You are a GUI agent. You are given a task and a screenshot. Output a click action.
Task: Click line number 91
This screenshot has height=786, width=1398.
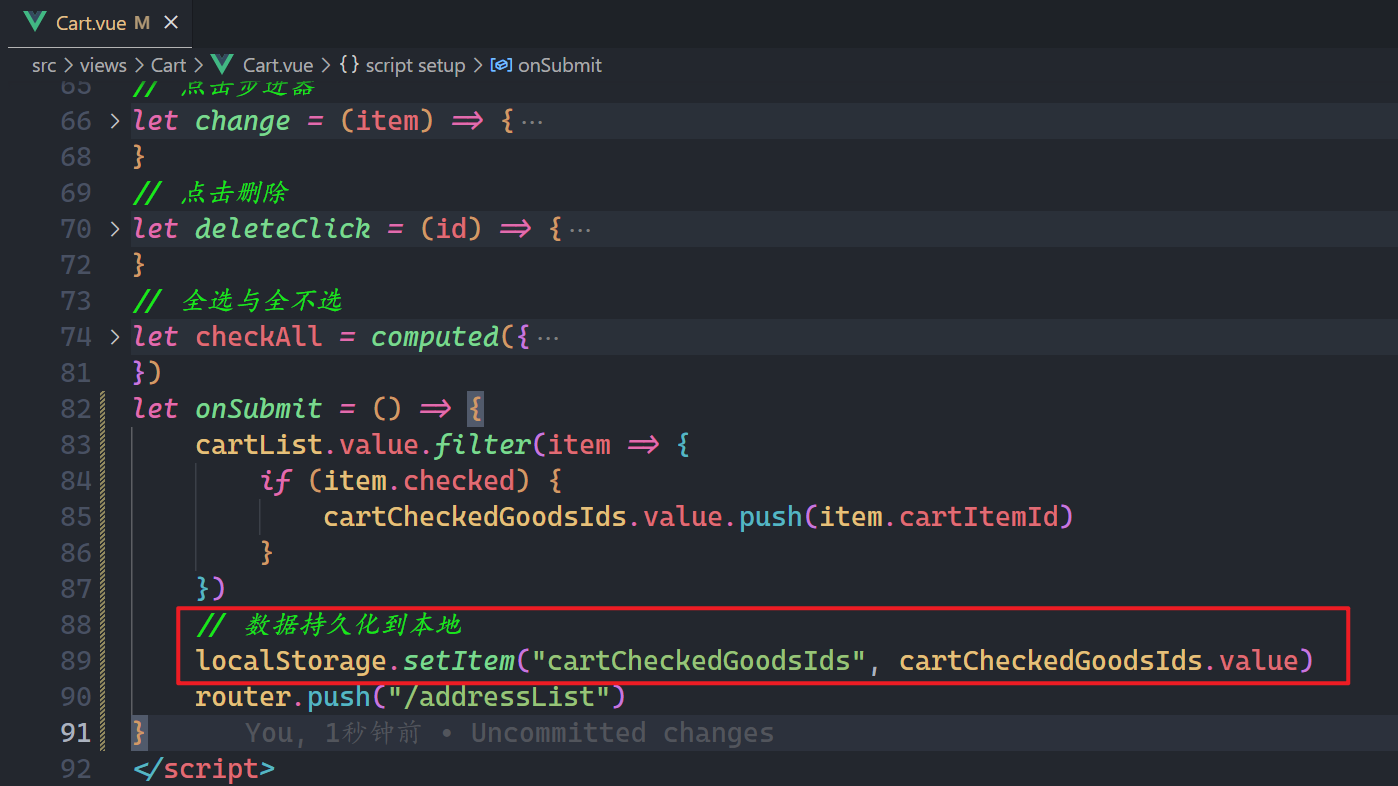click(76, 733)
